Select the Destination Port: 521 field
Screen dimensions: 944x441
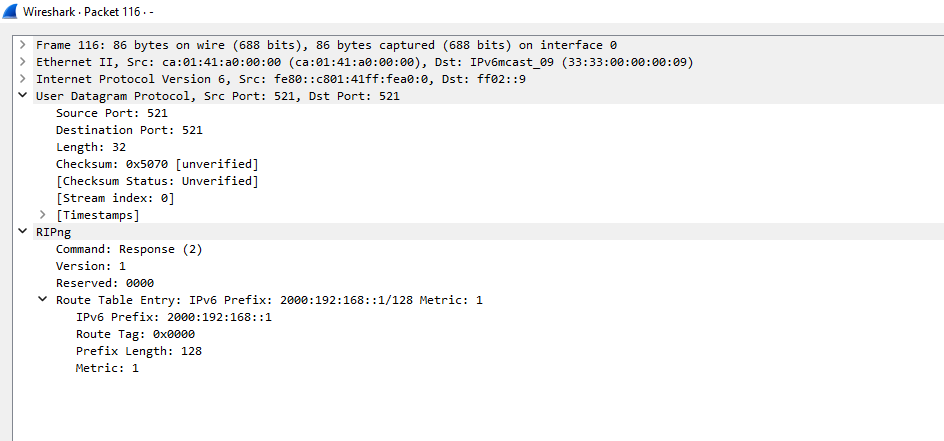129,130
